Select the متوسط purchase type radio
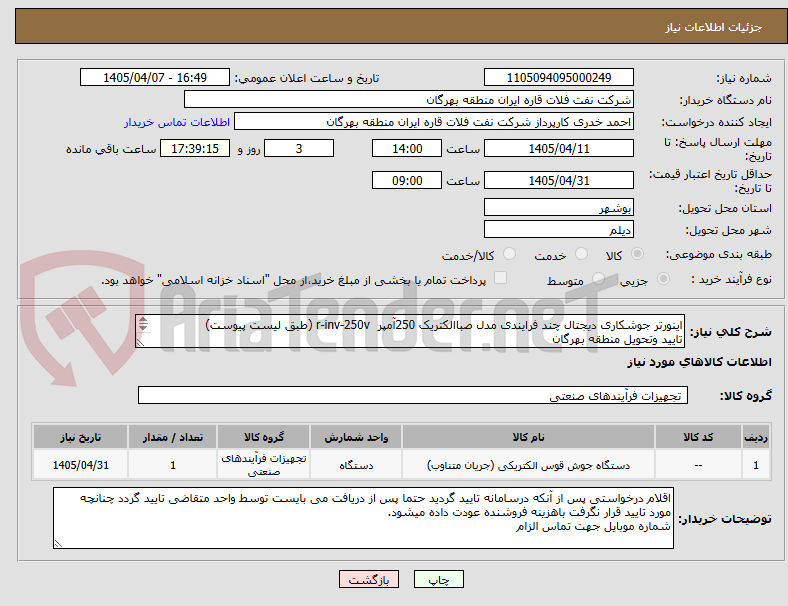The image size is (788, 606). (x=598, y=278)
